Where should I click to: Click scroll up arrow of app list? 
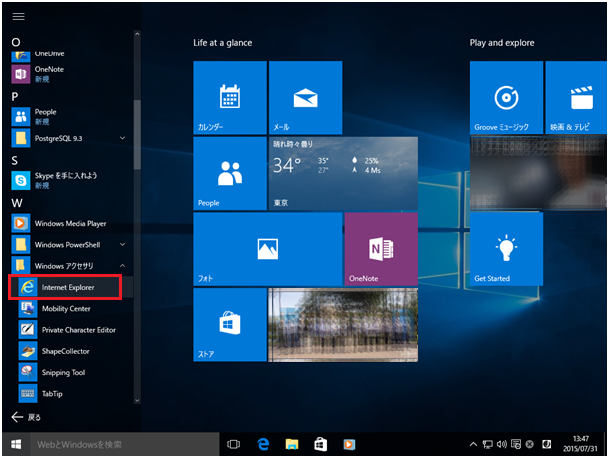pyautogui.click(x=137, y=34)
